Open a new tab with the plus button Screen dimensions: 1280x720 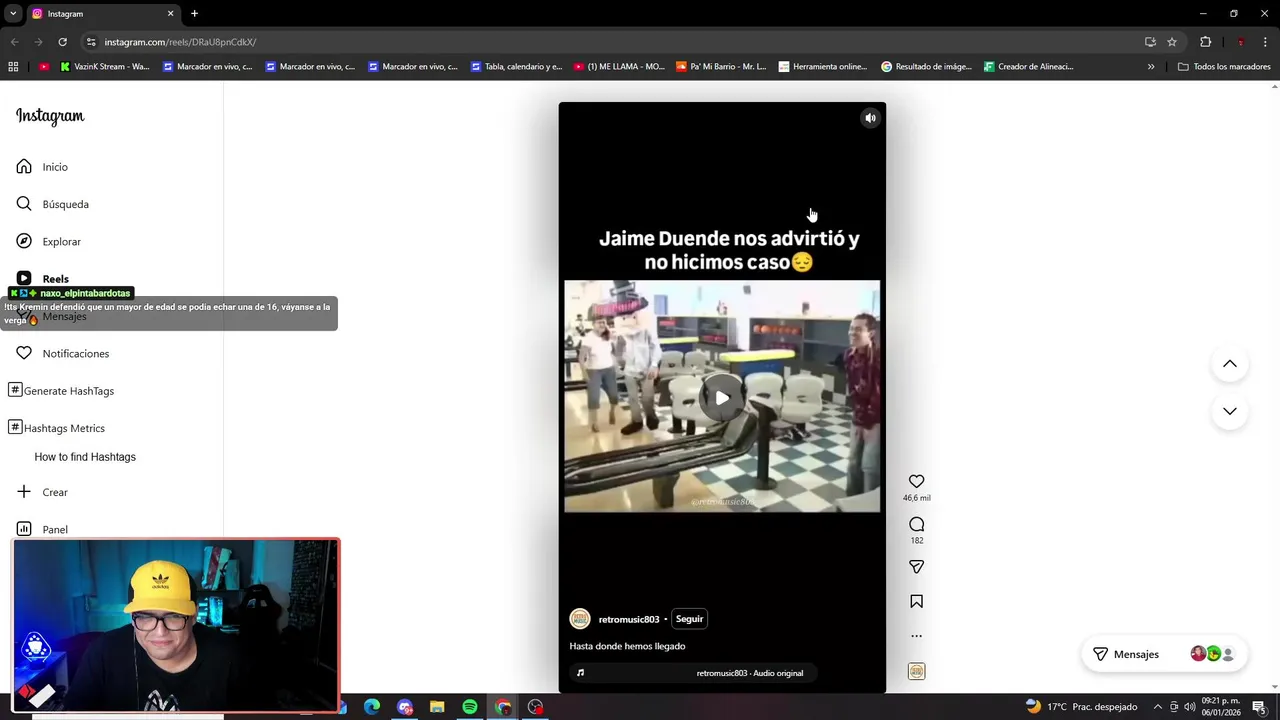pos(194,13)
